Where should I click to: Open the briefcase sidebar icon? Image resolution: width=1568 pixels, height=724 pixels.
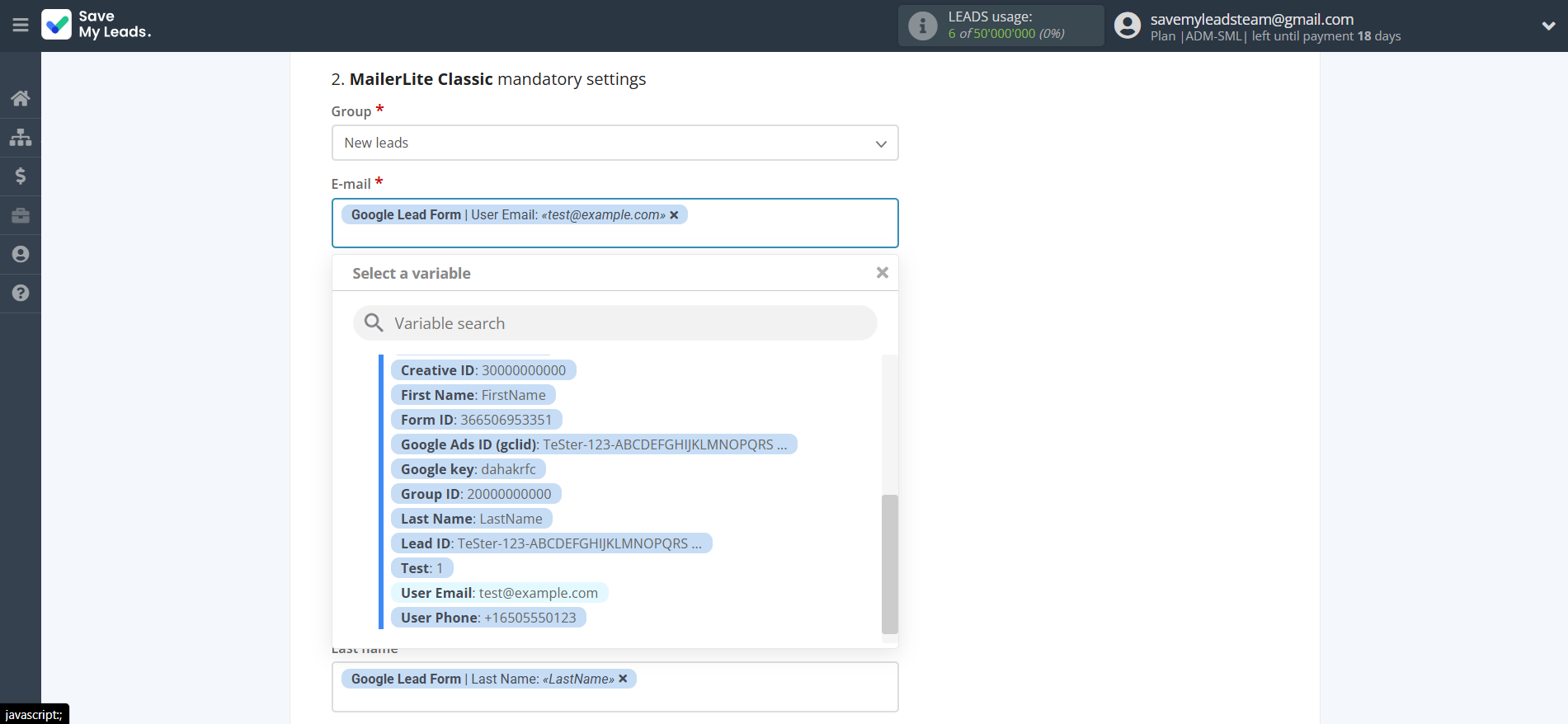pyautogui.click(x=21, y=215)
